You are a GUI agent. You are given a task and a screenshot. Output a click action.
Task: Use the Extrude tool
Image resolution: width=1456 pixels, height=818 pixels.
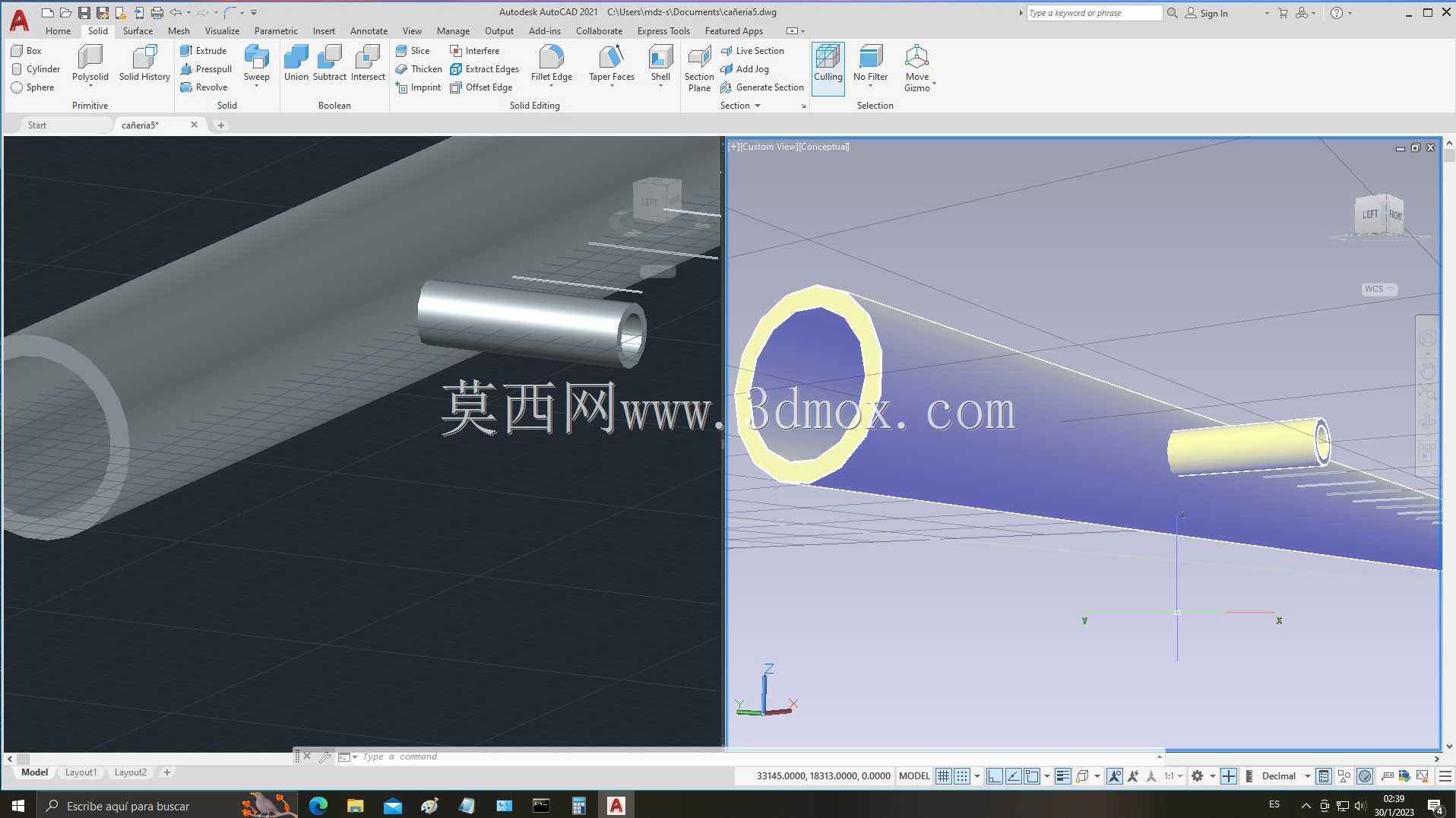click(204, 50)
